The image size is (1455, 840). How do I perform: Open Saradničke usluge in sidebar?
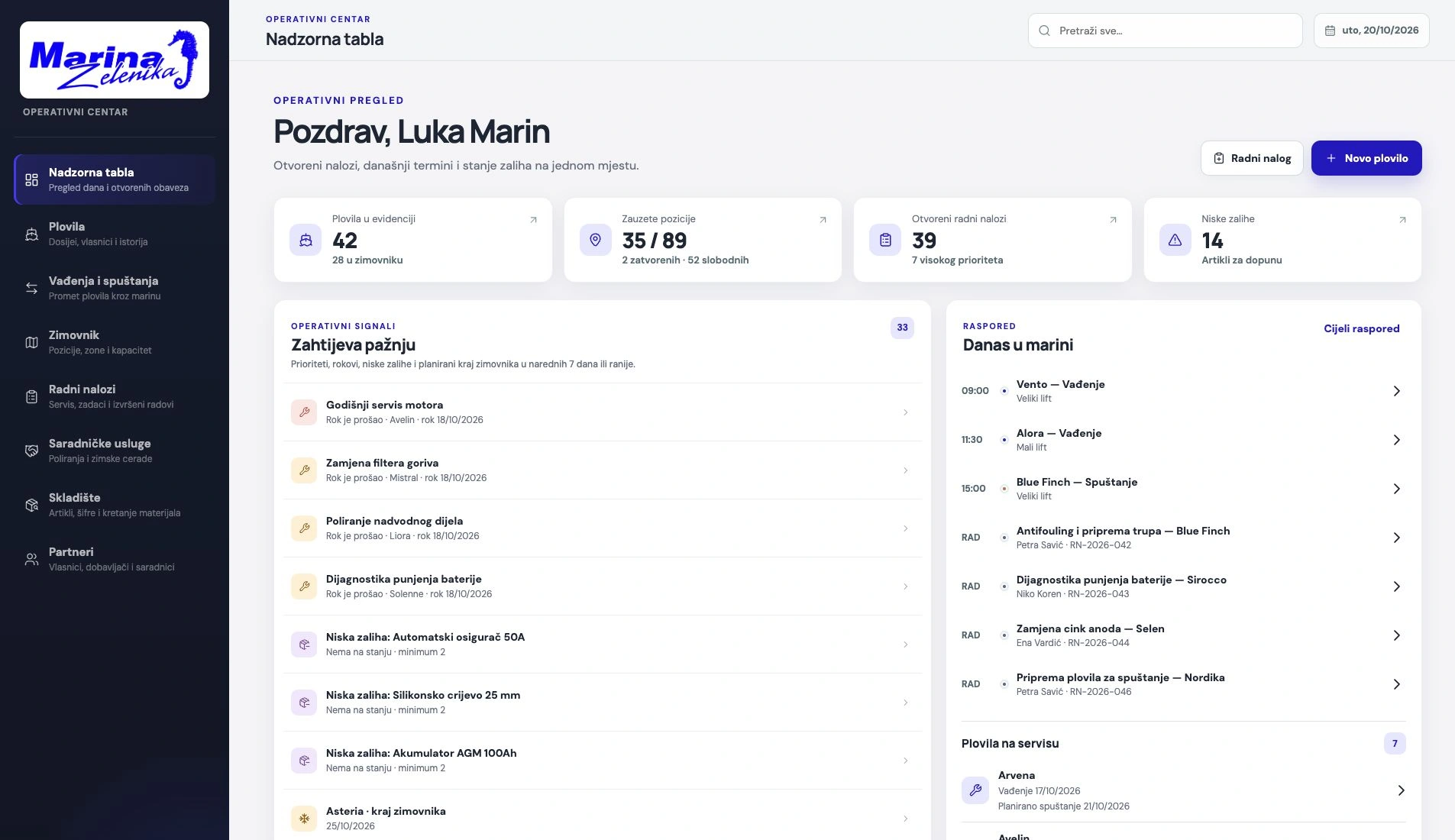point(115,451)
